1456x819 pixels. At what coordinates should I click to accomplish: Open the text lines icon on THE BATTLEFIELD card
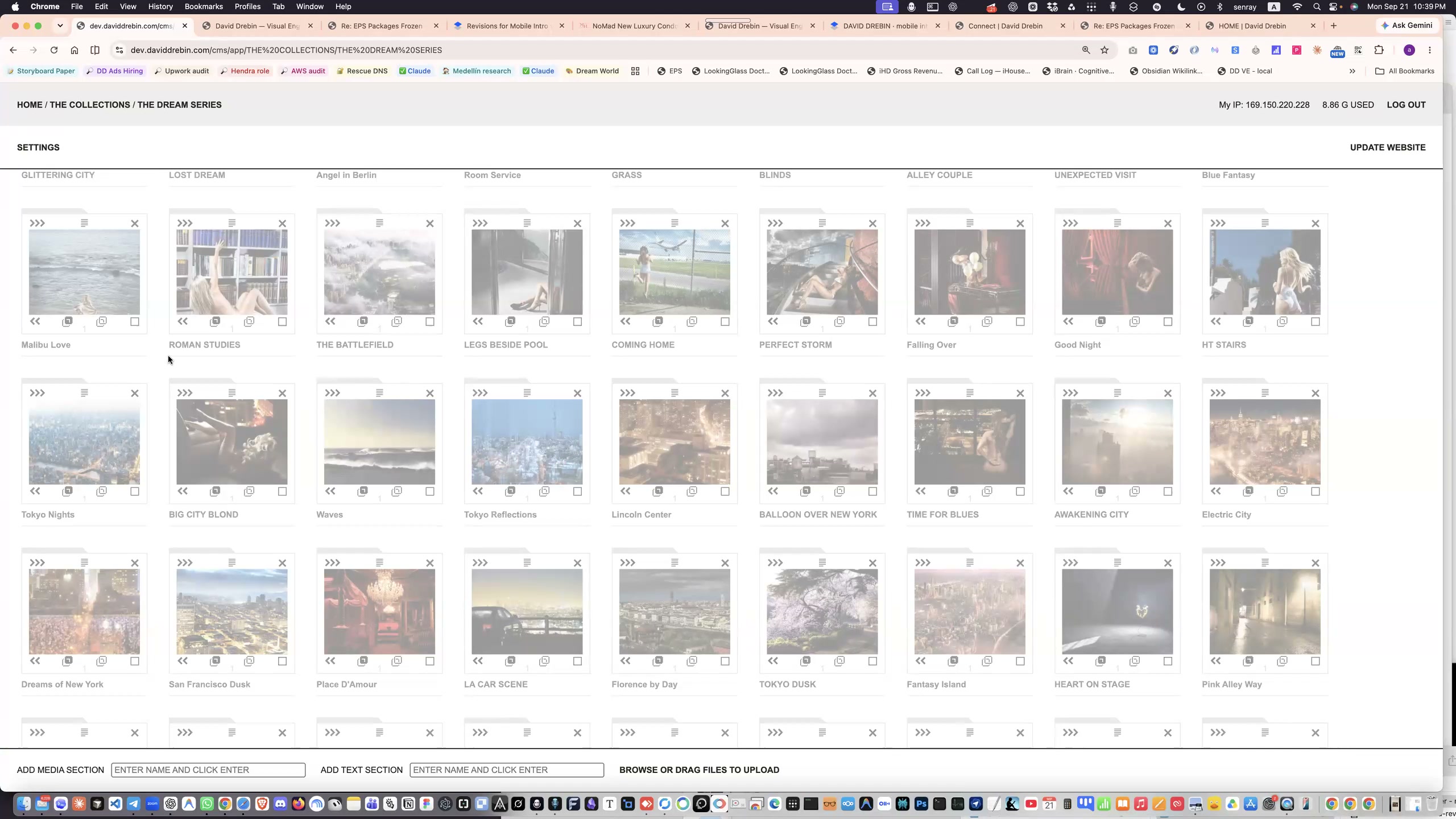(x=379, y=223)
